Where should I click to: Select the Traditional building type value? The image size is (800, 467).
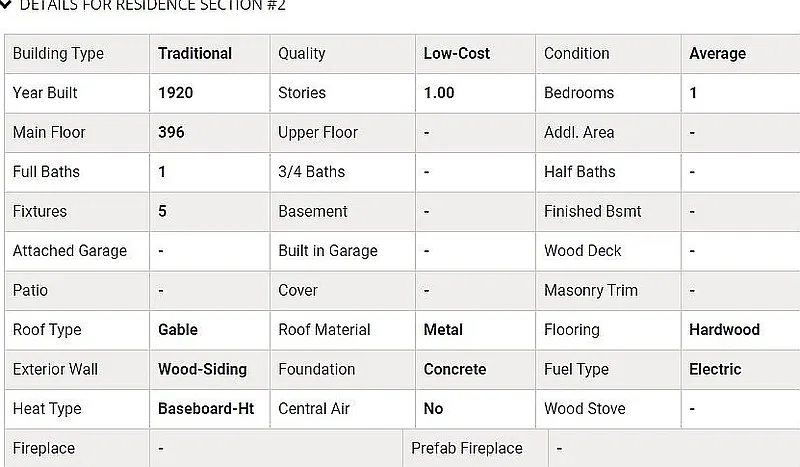(x=195, y=54)
